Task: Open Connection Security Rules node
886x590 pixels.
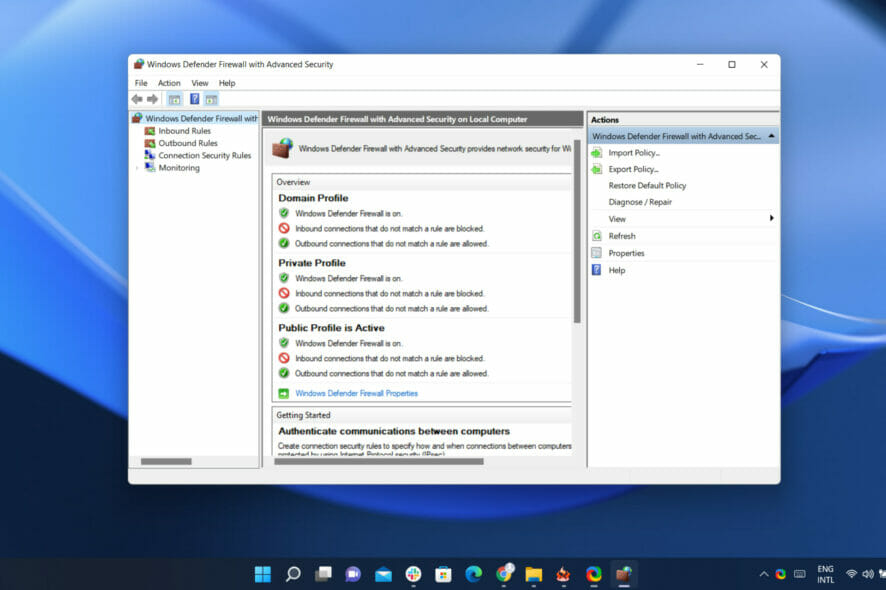Action: pyautogui.click(x=205, y=155)
